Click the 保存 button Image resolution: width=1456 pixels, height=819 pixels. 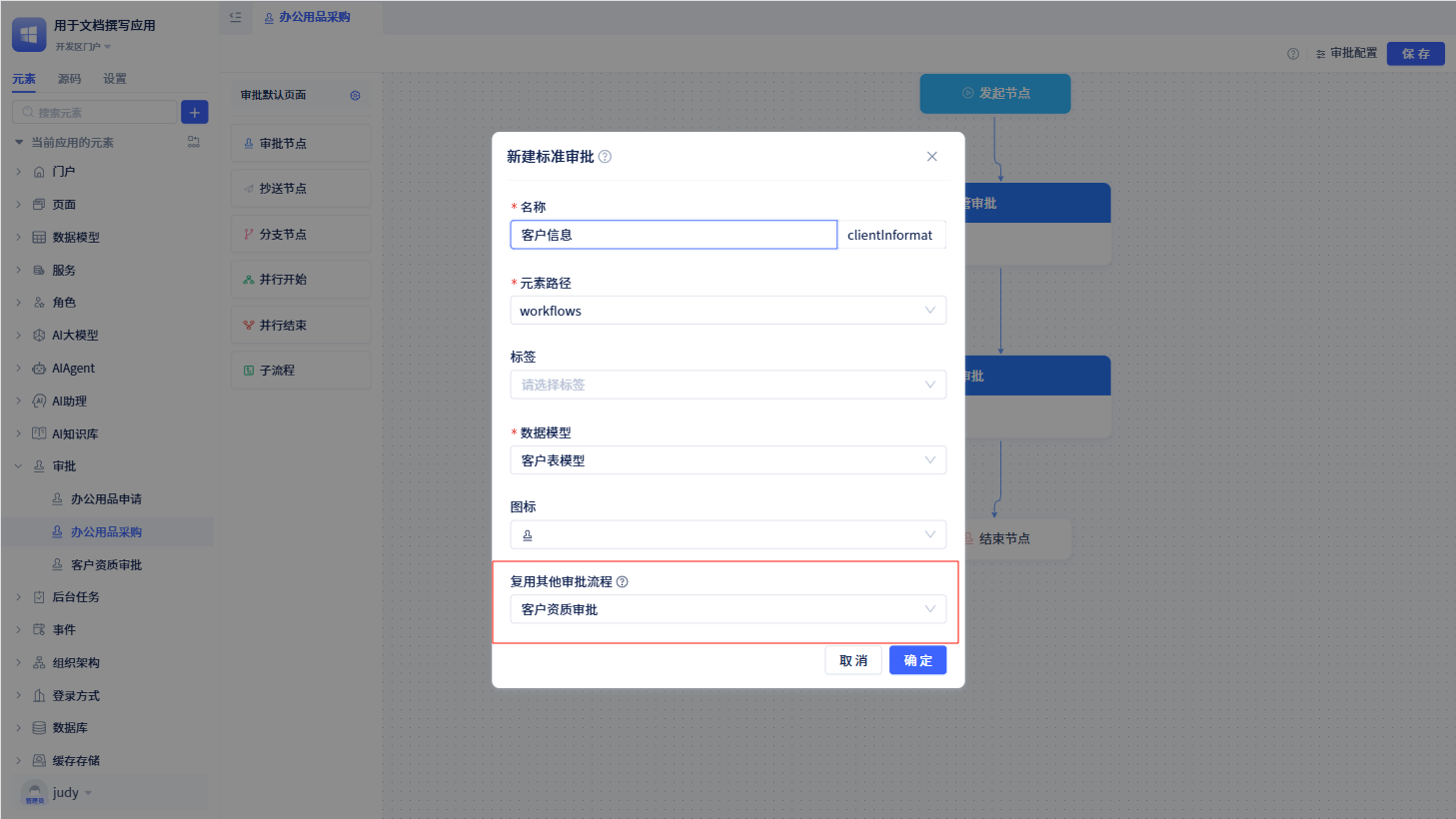1415,53
